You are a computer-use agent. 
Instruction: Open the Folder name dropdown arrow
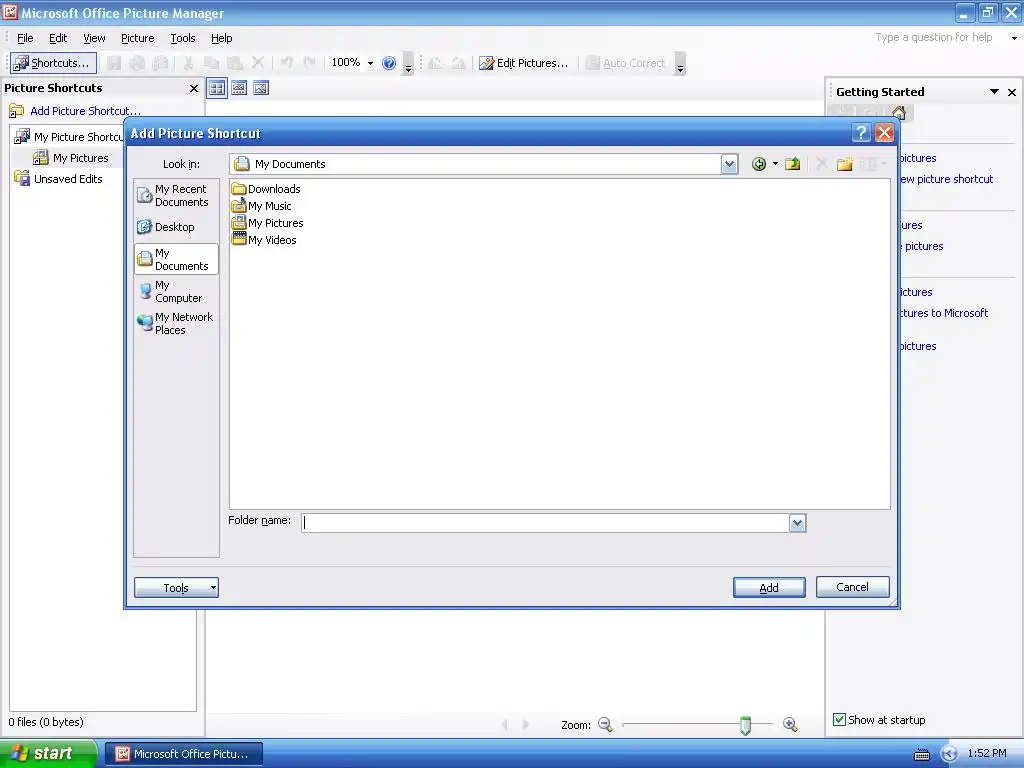[797, 523]
